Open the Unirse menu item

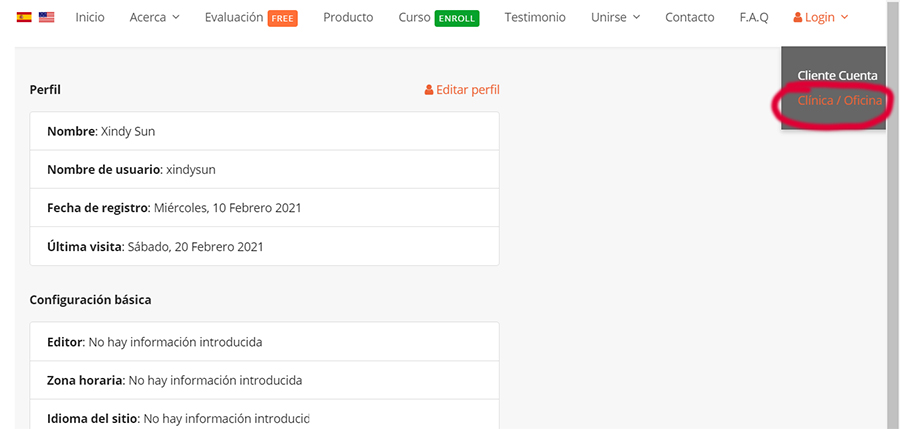609,17
